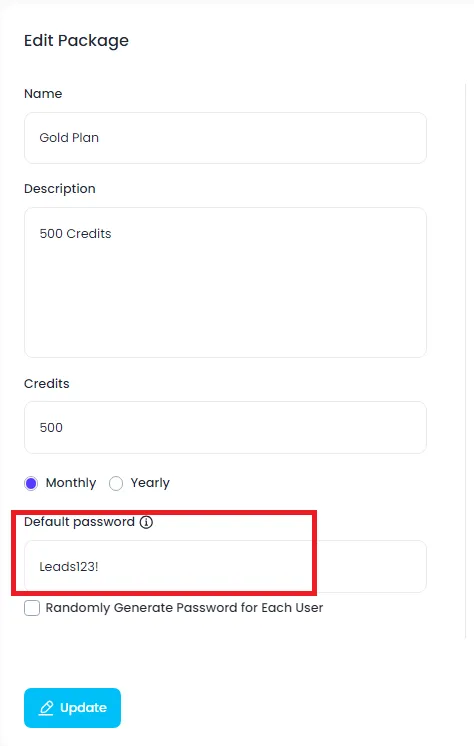Click the '500 Credits' text in Description
This screenshot has width=474, height=746.
pos(75,234)
